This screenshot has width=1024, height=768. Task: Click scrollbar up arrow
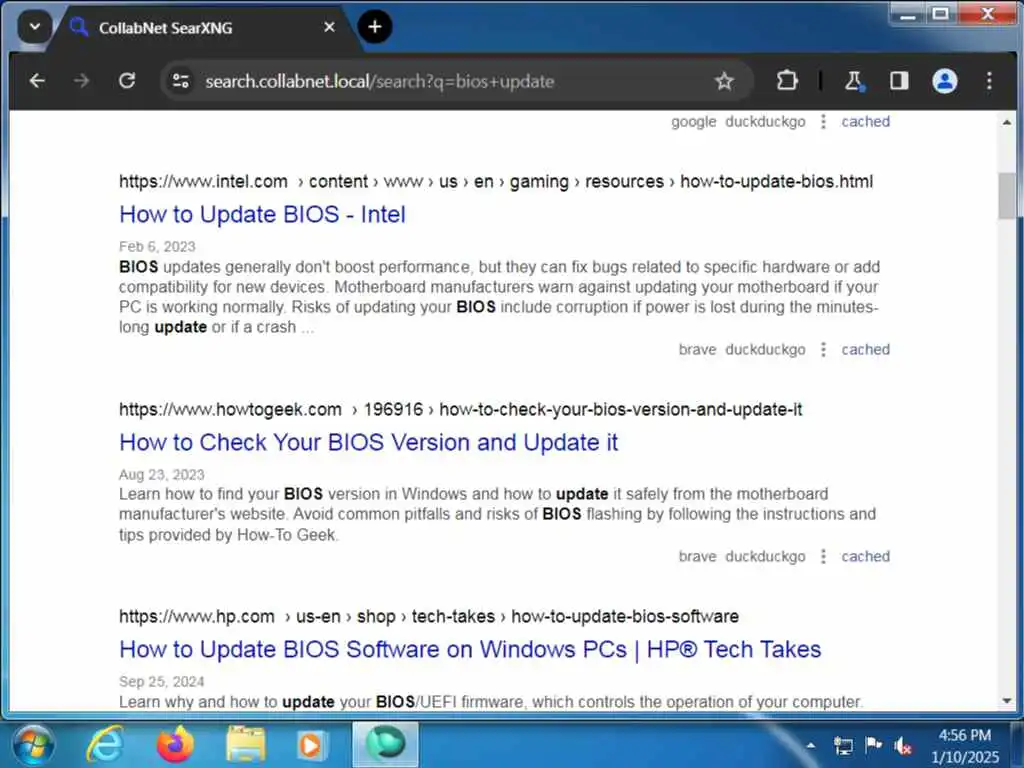(x=1006, y=122)
